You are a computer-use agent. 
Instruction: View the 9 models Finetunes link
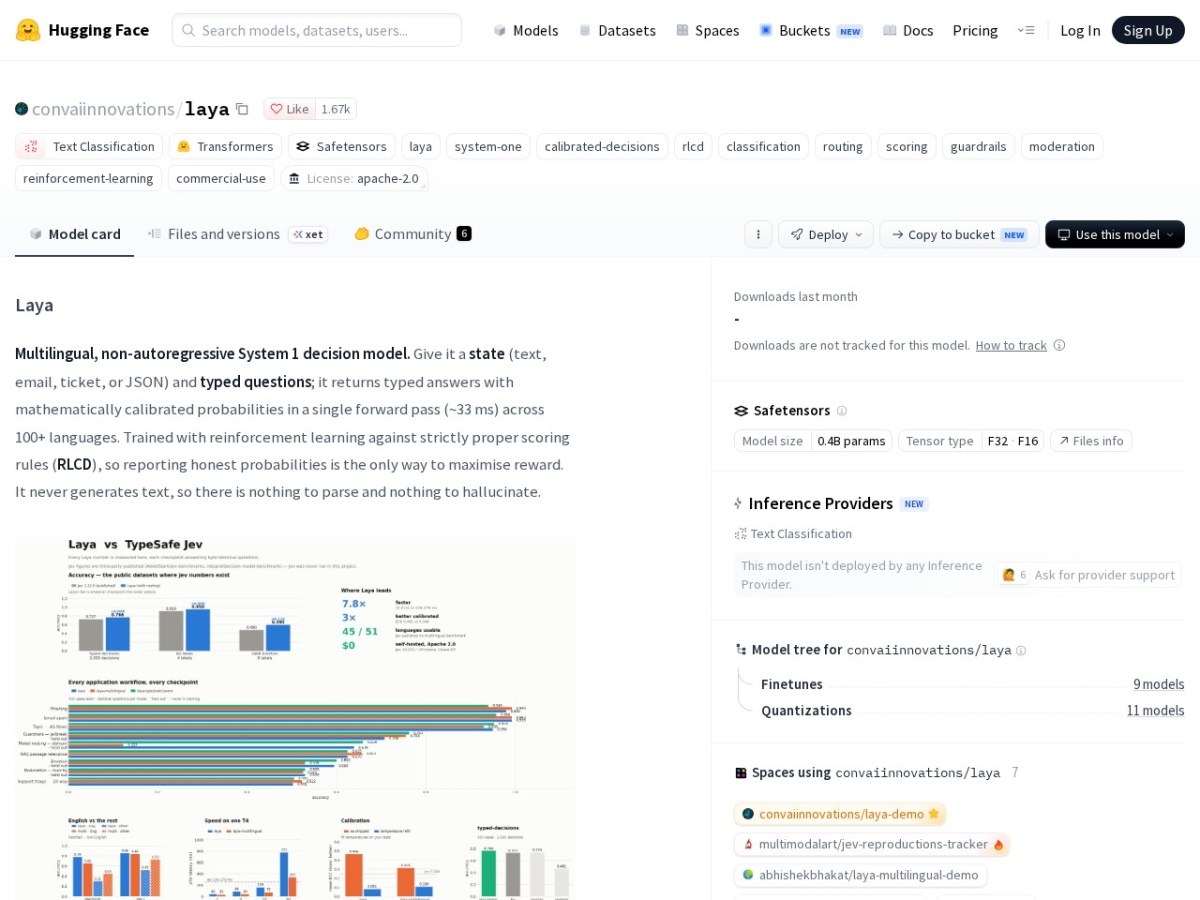coord(1158,684)
